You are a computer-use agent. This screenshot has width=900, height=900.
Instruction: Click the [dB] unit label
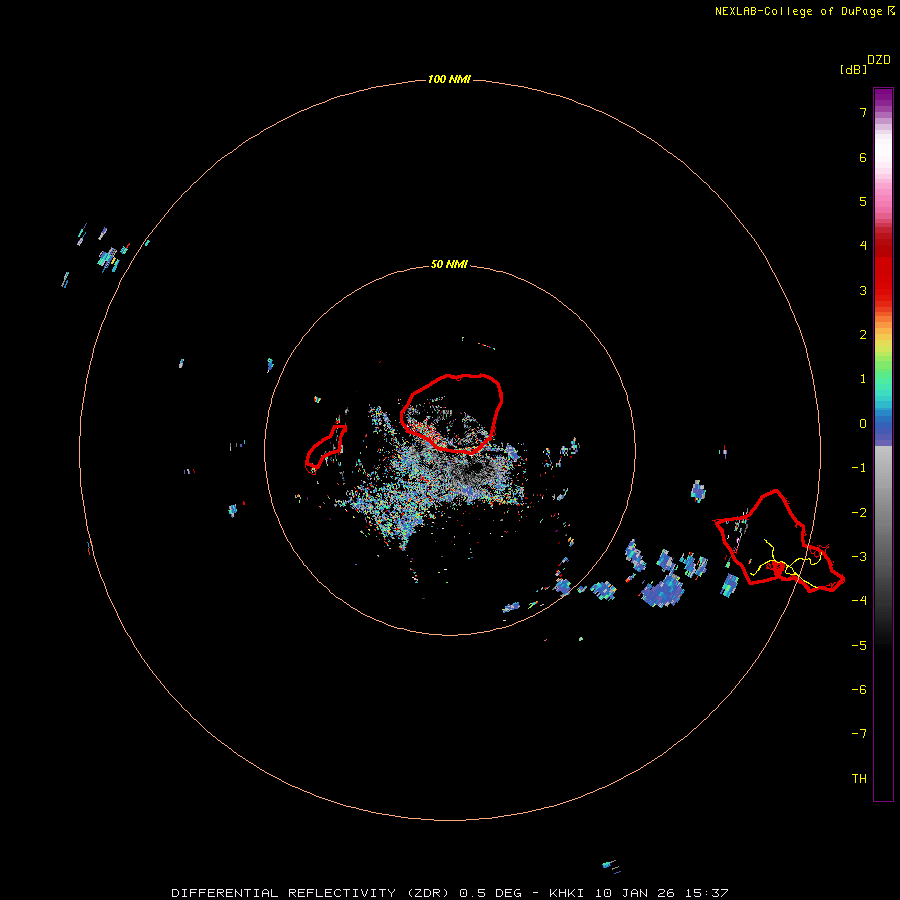[x=853, y=69]
